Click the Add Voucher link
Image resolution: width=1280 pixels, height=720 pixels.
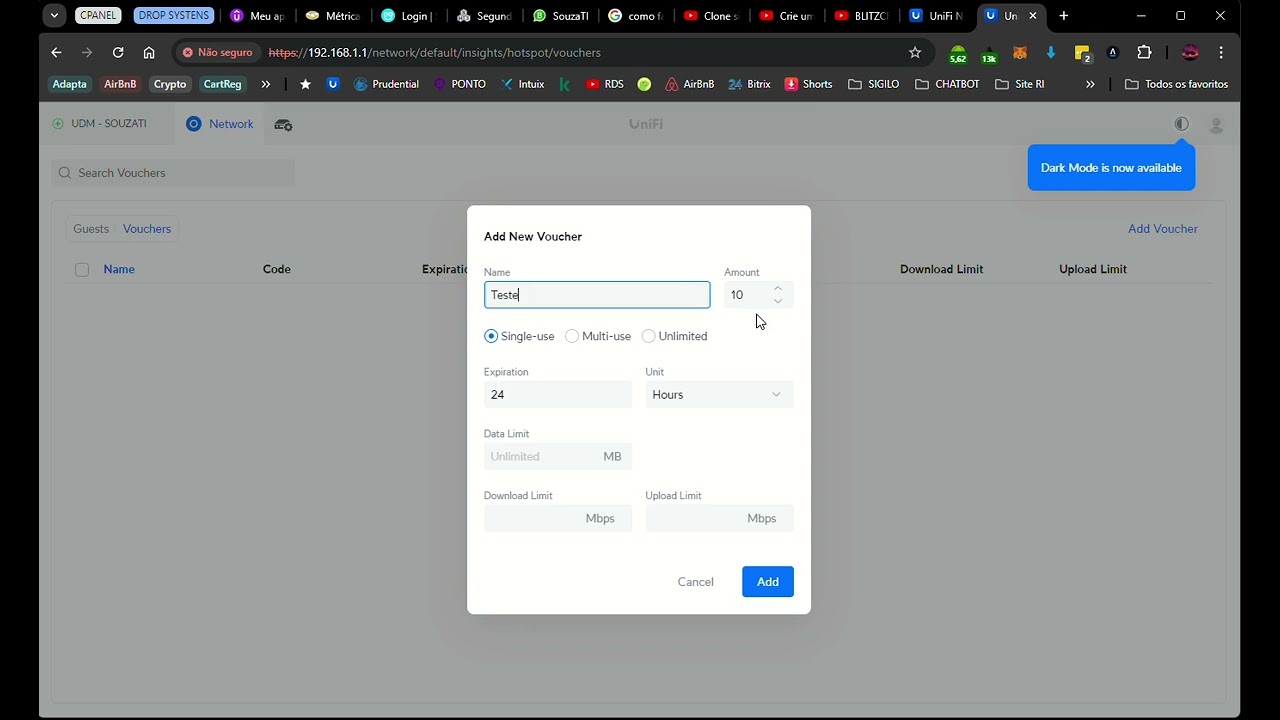[x=1162, y=229]
